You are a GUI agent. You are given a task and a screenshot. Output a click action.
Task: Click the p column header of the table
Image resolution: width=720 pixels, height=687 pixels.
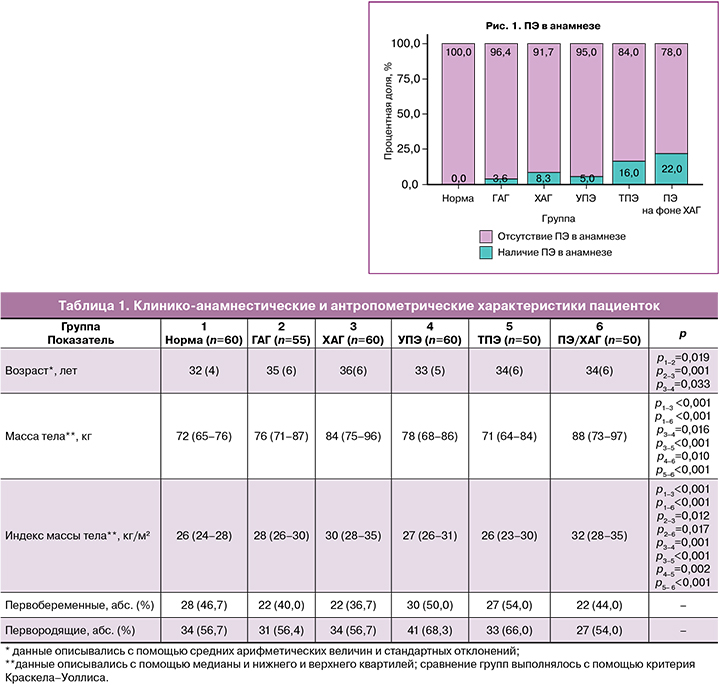click(681, 333)
